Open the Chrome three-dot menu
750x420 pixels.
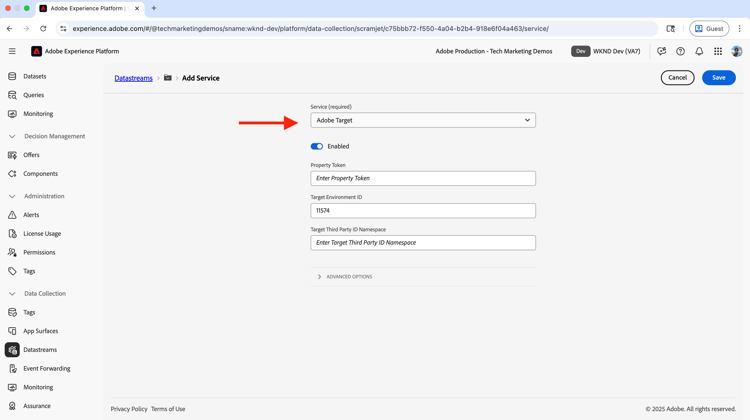pos(739,29)
